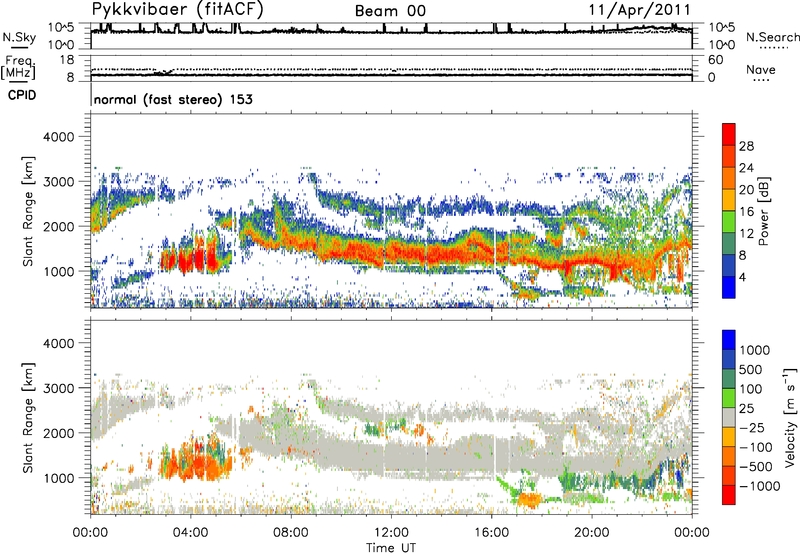Click the 'Power [dB]' colorbar label

(x=763, y=211)
